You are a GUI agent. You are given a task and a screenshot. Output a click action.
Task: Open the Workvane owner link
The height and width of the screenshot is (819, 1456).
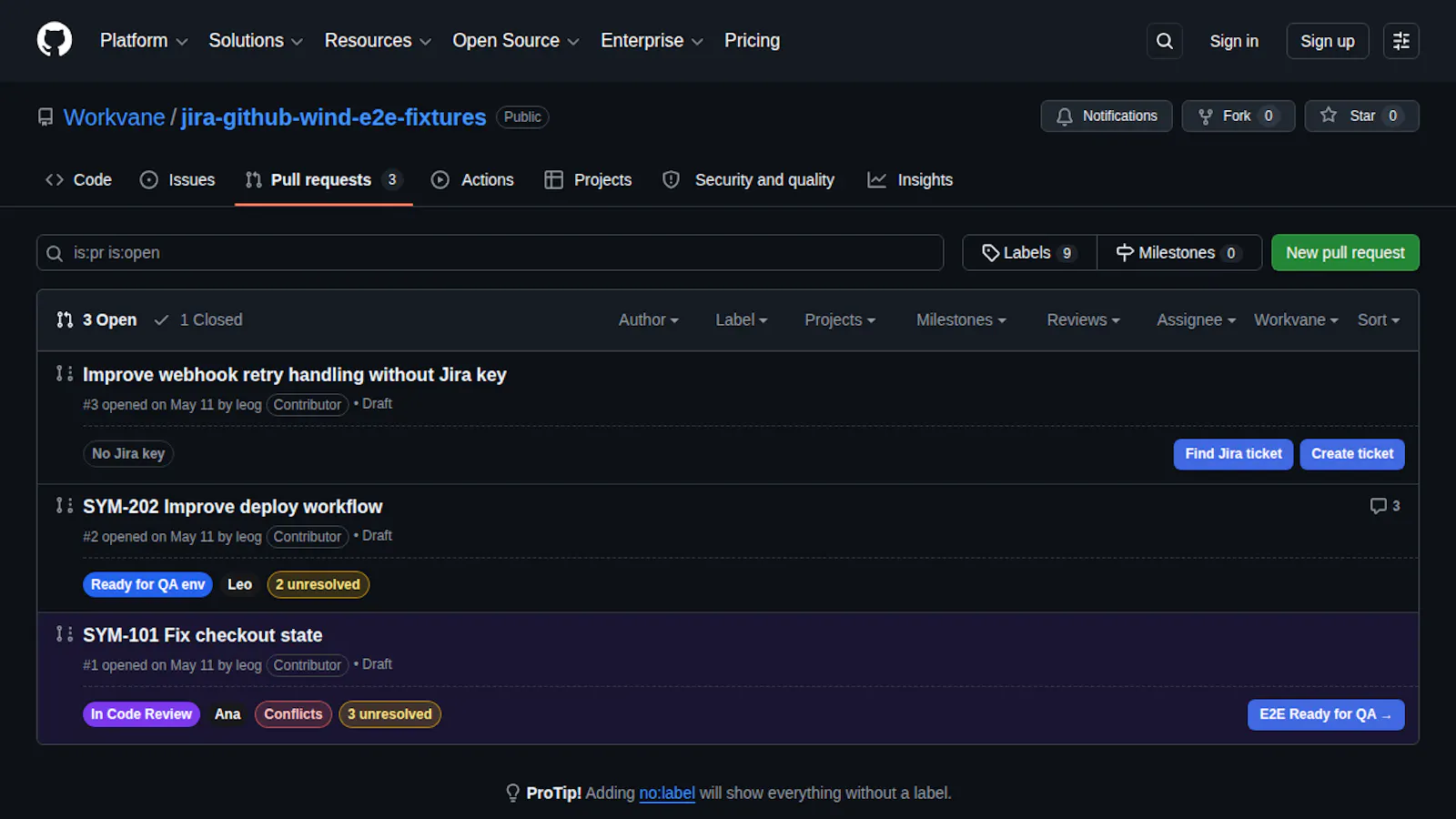click(115, 117)
